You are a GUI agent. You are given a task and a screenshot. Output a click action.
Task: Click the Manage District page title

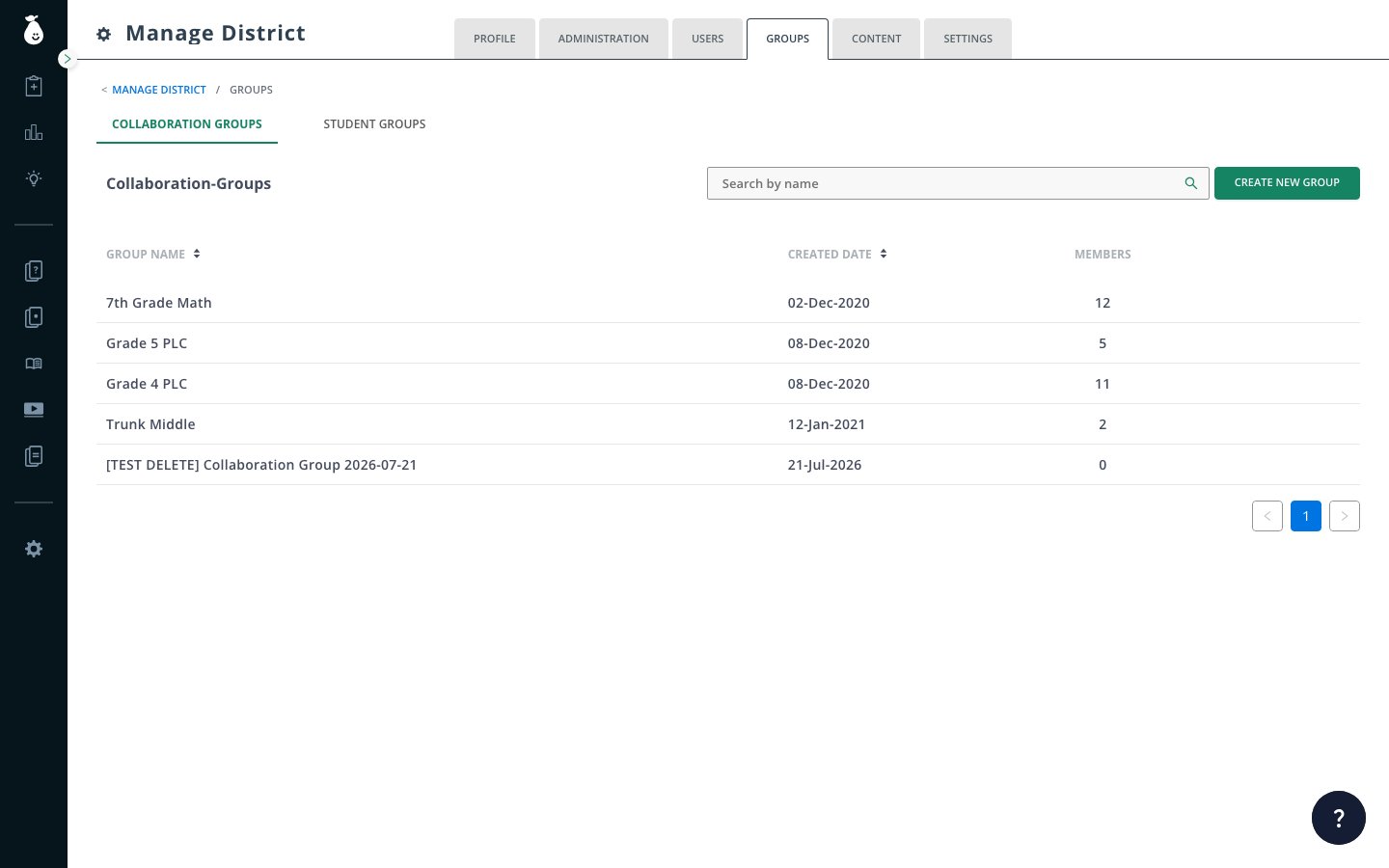coord(215,34)
